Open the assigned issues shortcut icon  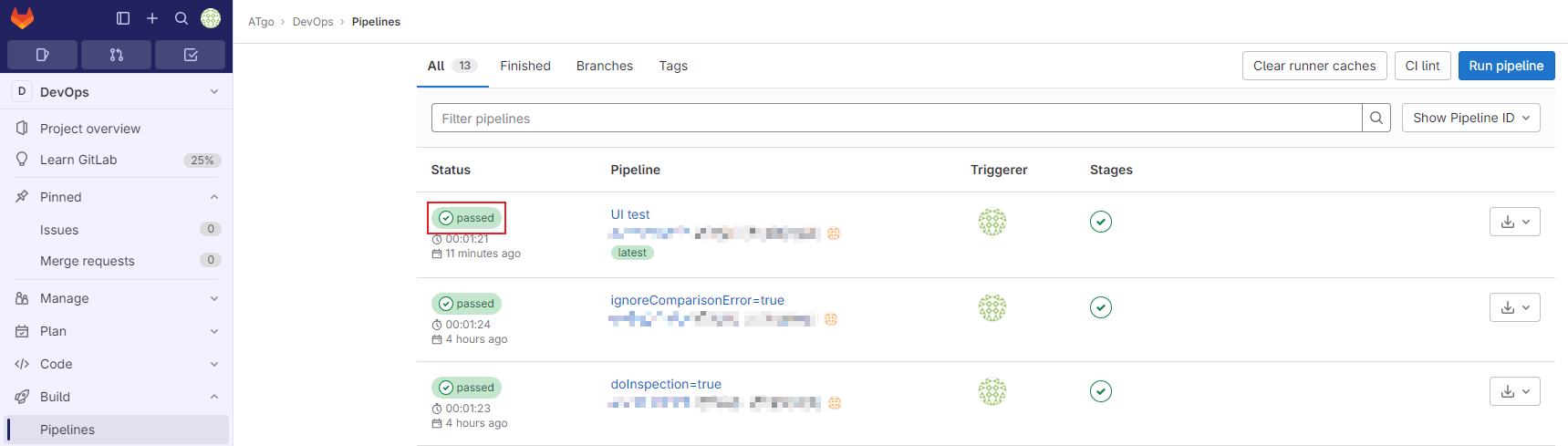tap(42, 55)
